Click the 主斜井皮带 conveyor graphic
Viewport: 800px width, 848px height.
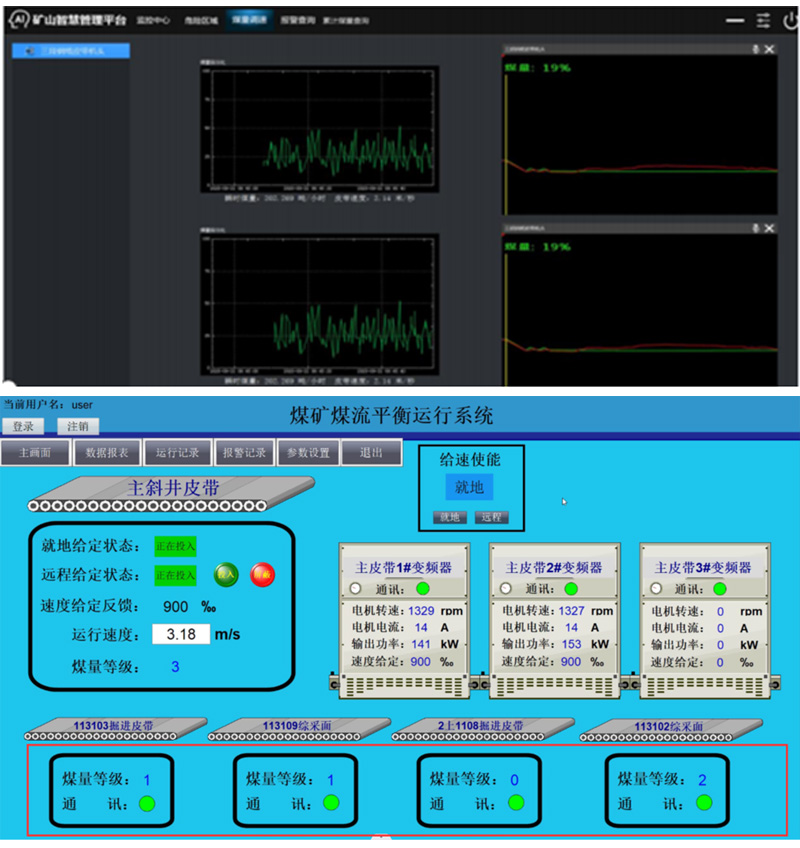click(x=171, y=494)
